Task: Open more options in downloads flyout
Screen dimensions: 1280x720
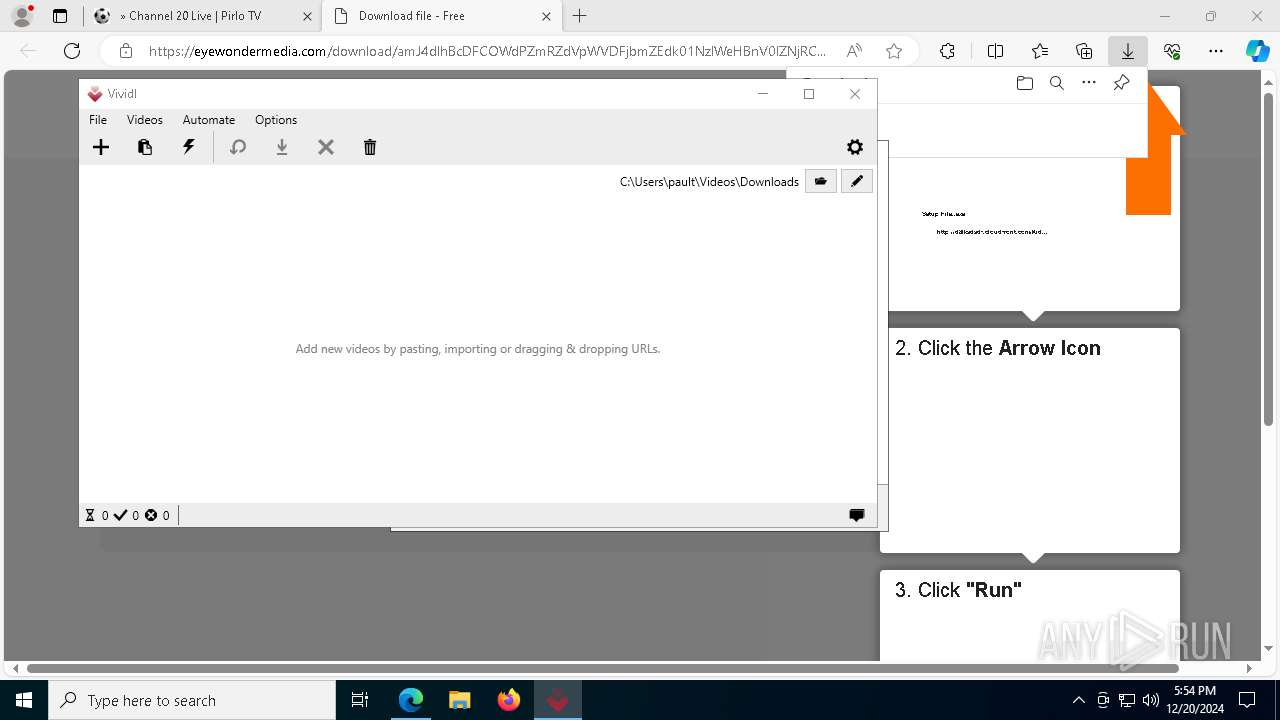Action: pos(1089,83)
